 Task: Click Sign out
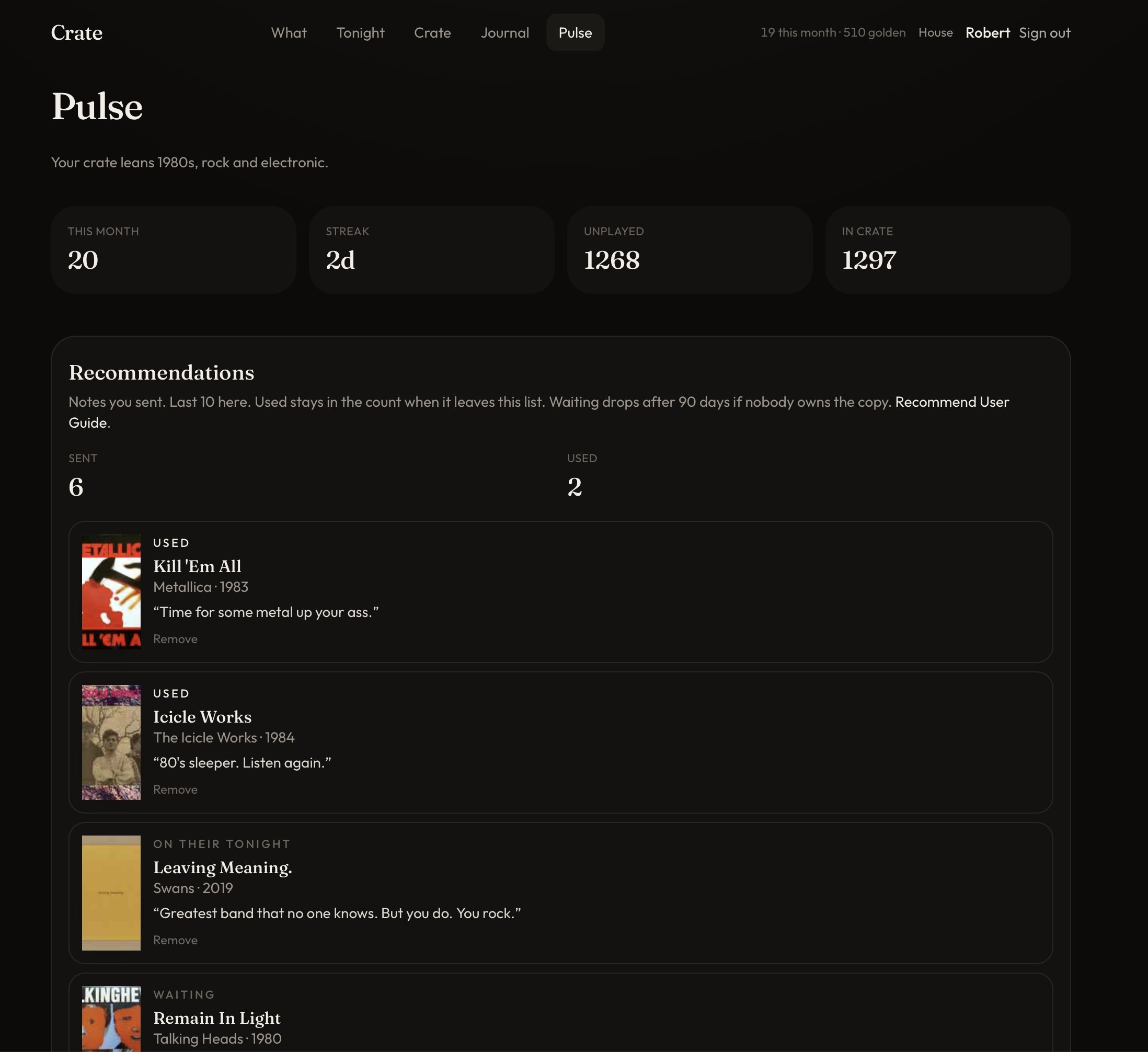click(x=1044, y=32)
